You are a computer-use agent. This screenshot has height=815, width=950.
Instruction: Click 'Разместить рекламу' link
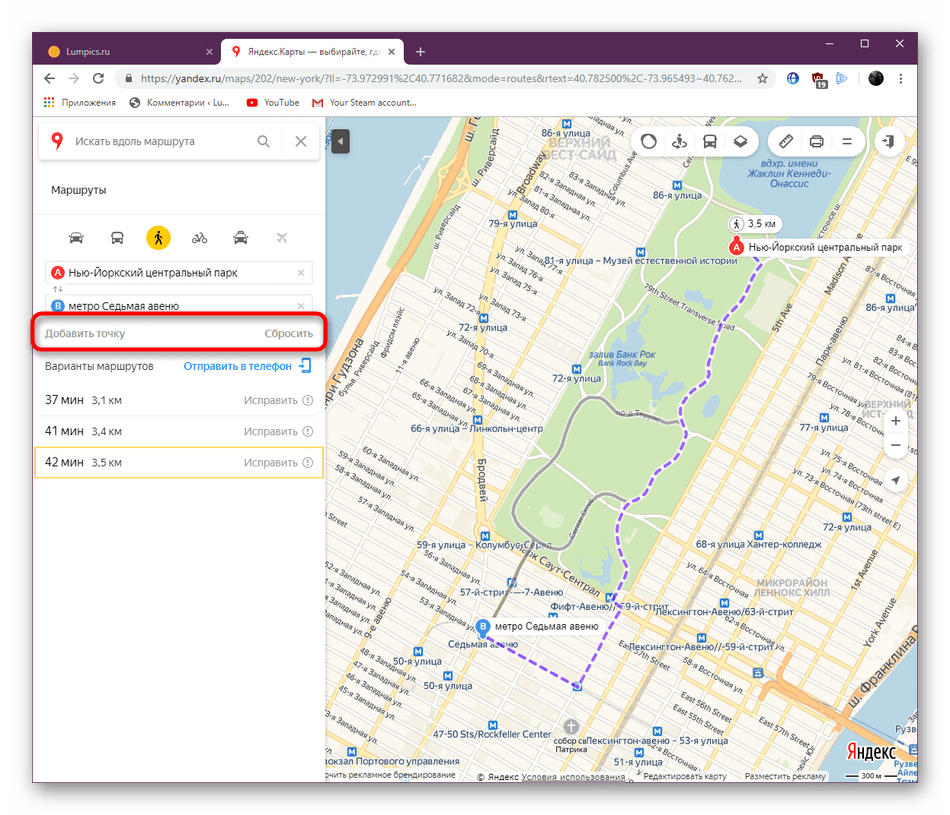coord(785,776)
